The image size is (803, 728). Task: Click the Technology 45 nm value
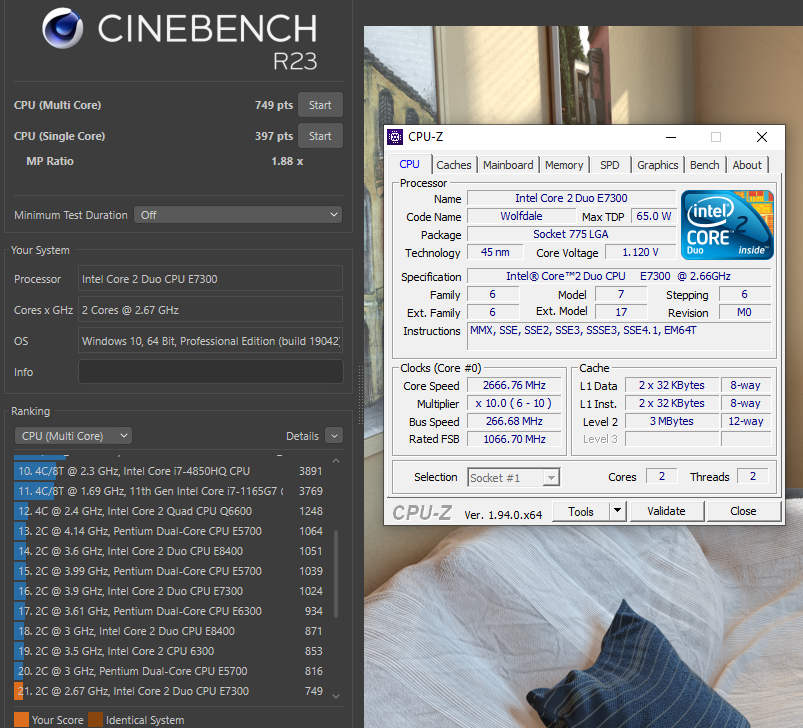pyautogui.click(x=495, y=252)
